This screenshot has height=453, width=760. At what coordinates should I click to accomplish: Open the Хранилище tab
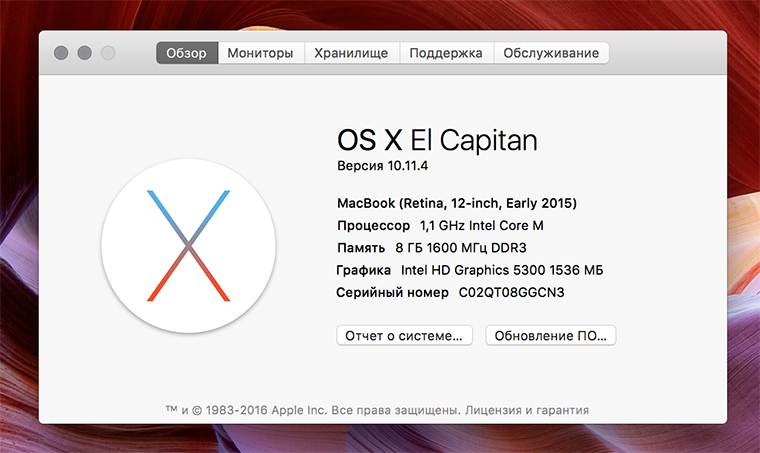(x=351, y=53)
